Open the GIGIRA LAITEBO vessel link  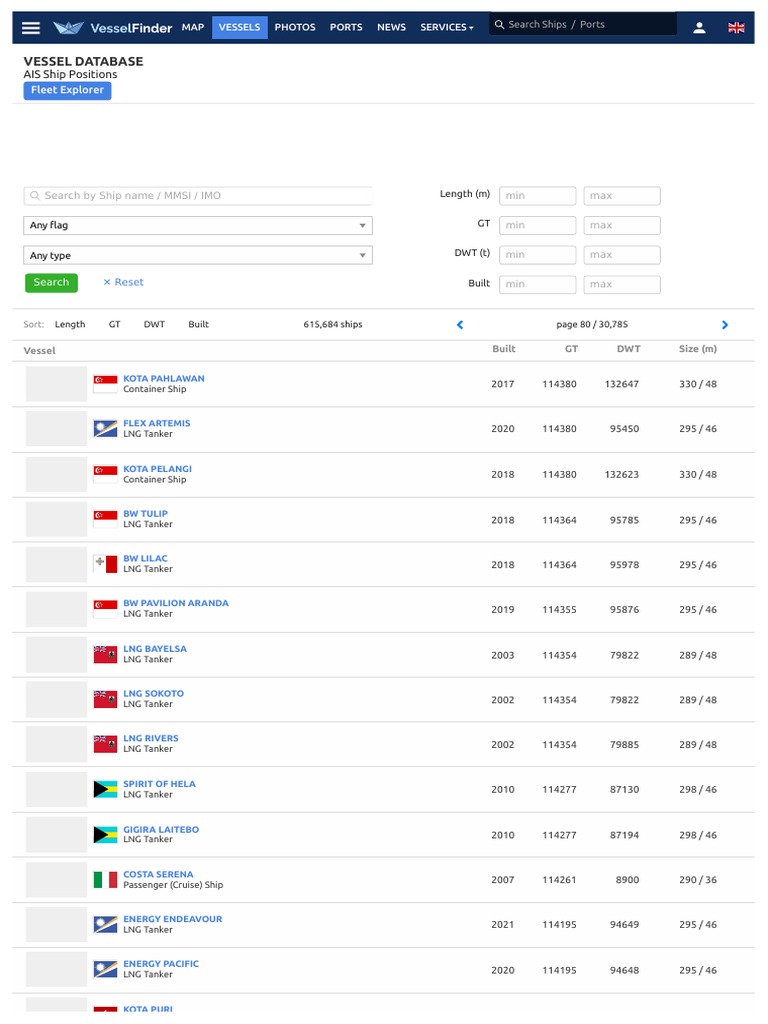(161, 829)
